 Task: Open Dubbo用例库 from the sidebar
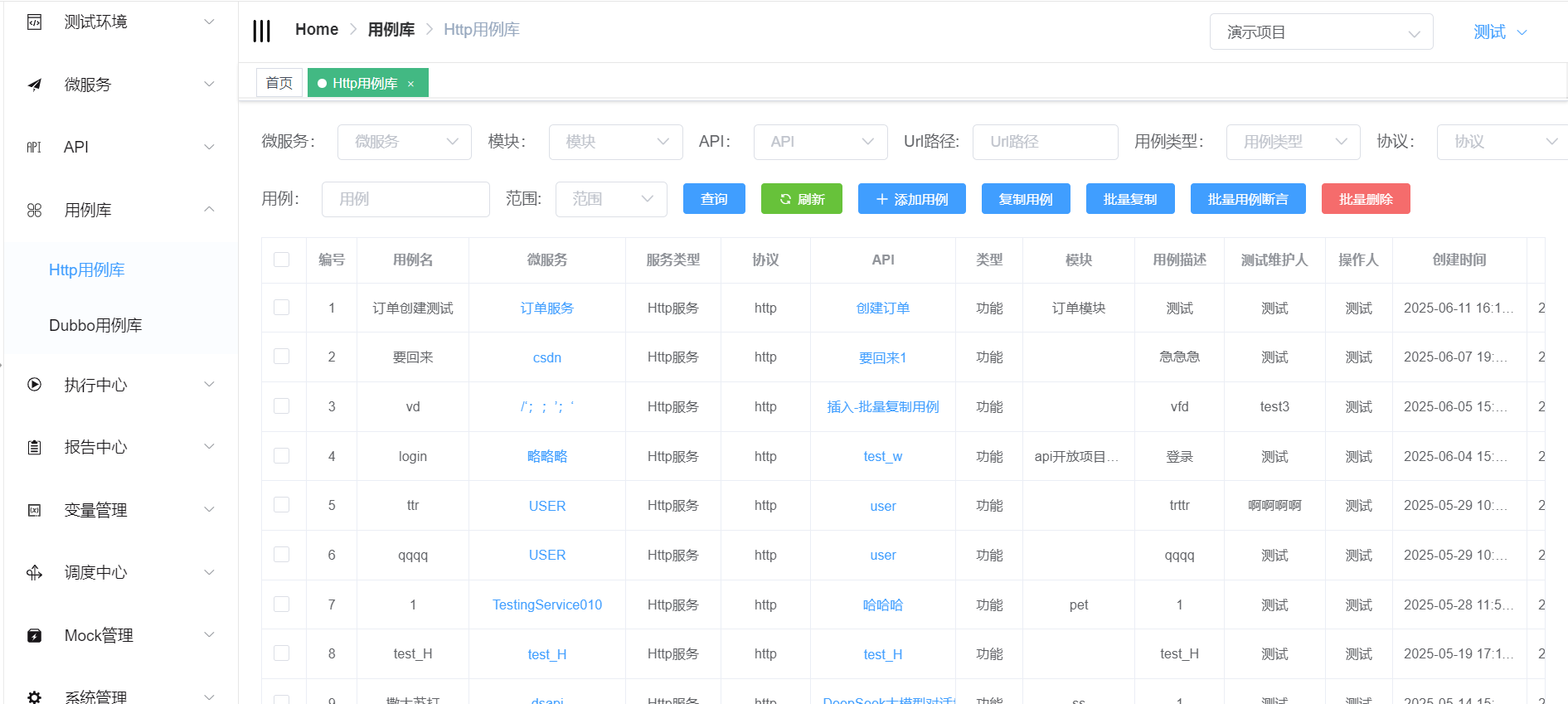pos(95,325)
